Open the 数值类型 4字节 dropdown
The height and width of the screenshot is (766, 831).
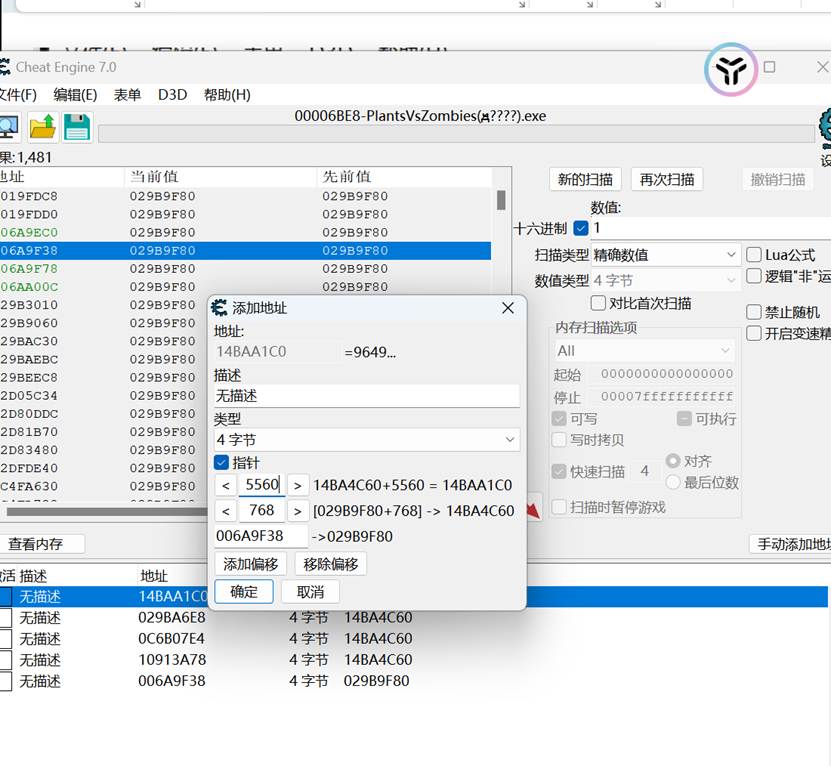coord(665,280)
